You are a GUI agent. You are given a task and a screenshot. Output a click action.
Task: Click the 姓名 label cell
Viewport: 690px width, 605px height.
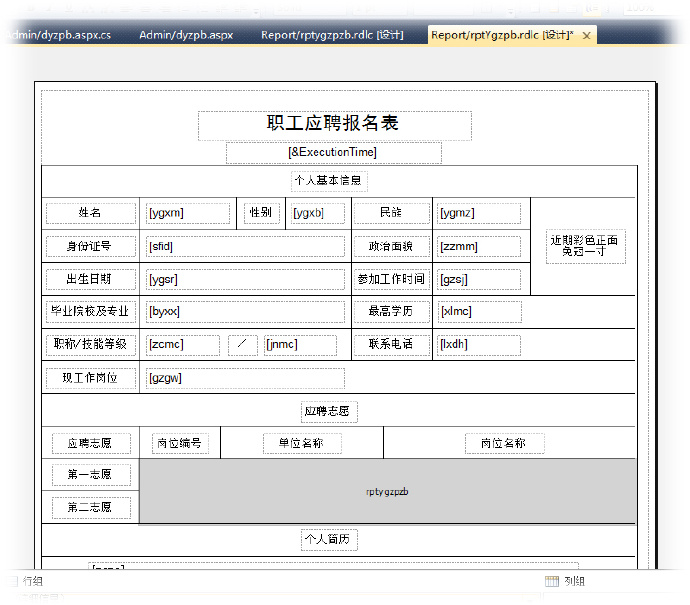[x=91, y=213]
